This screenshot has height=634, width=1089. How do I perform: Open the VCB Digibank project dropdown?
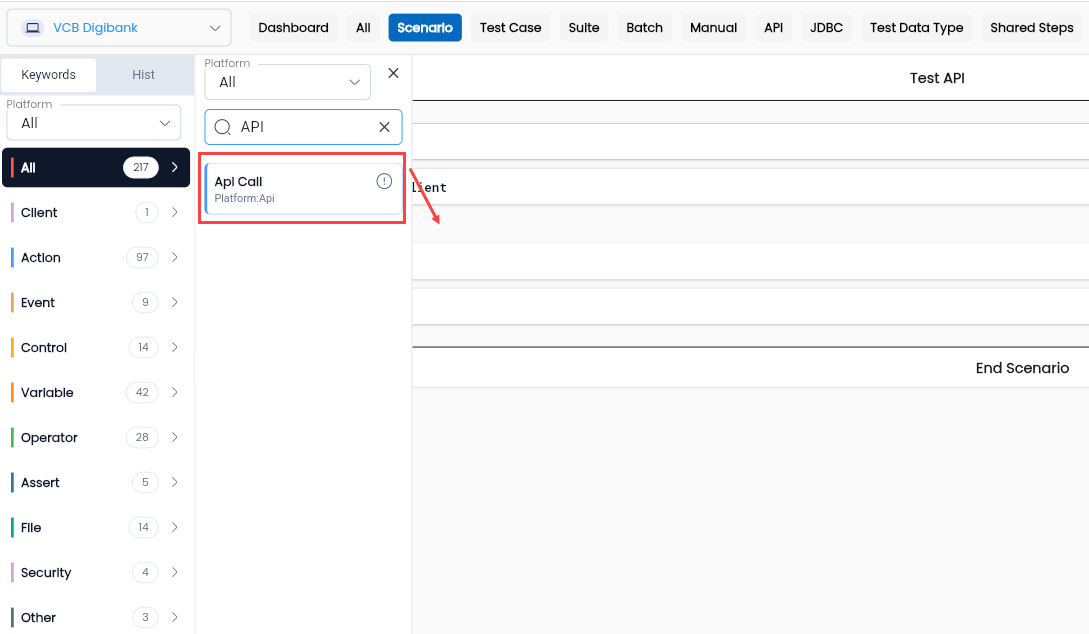(119, 28)
